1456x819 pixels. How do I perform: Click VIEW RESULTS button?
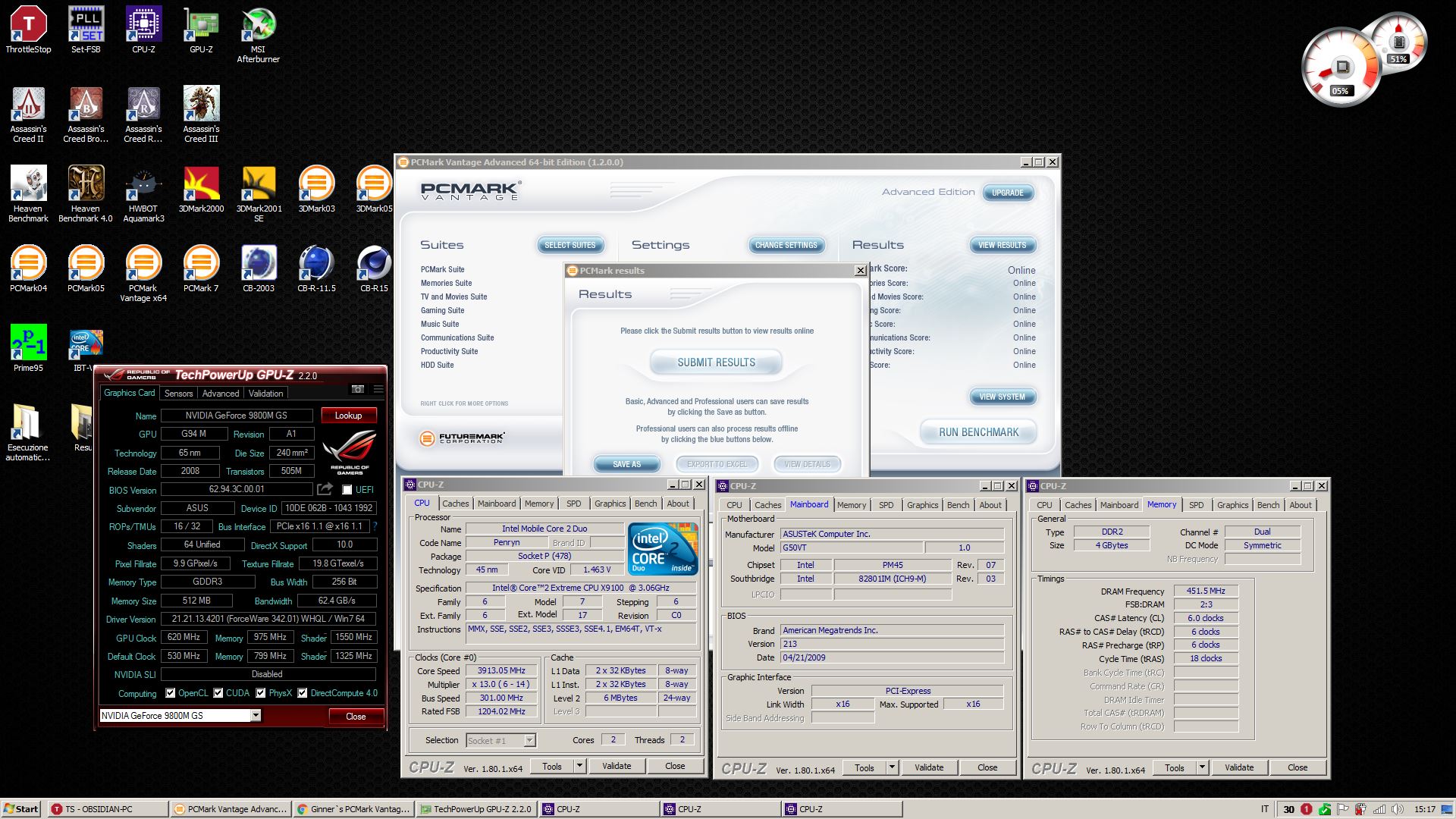[x=1002, y=245]
